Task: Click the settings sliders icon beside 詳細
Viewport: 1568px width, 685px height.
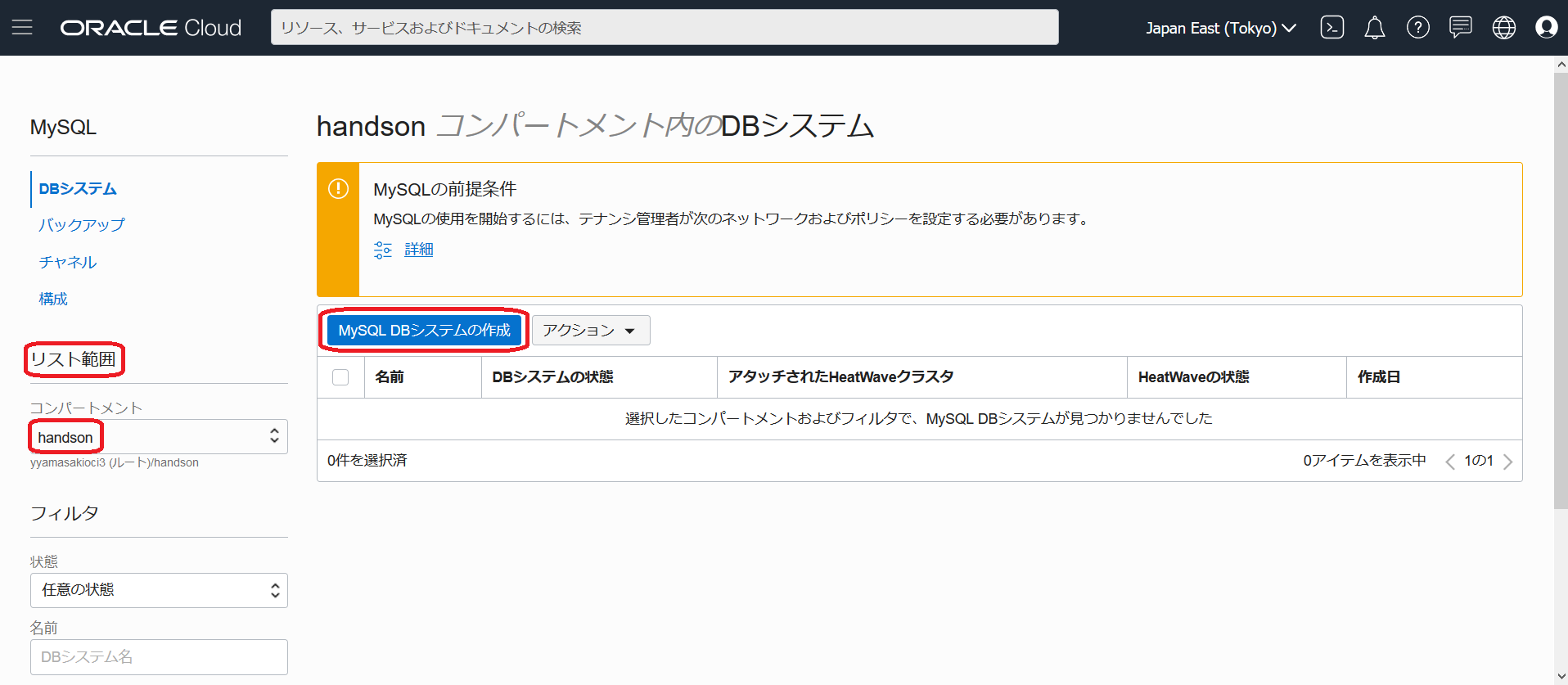Action: (x=383, y=250)
